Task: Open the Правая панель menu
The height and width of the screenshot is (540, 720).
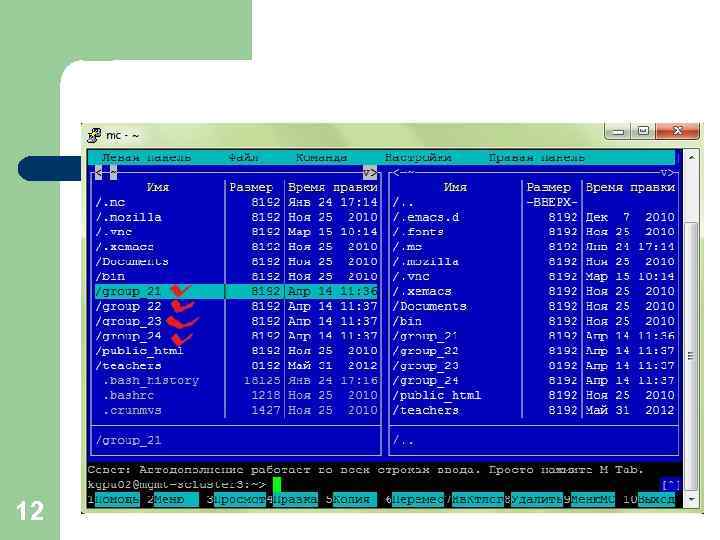Action: [x=536, y=158]
